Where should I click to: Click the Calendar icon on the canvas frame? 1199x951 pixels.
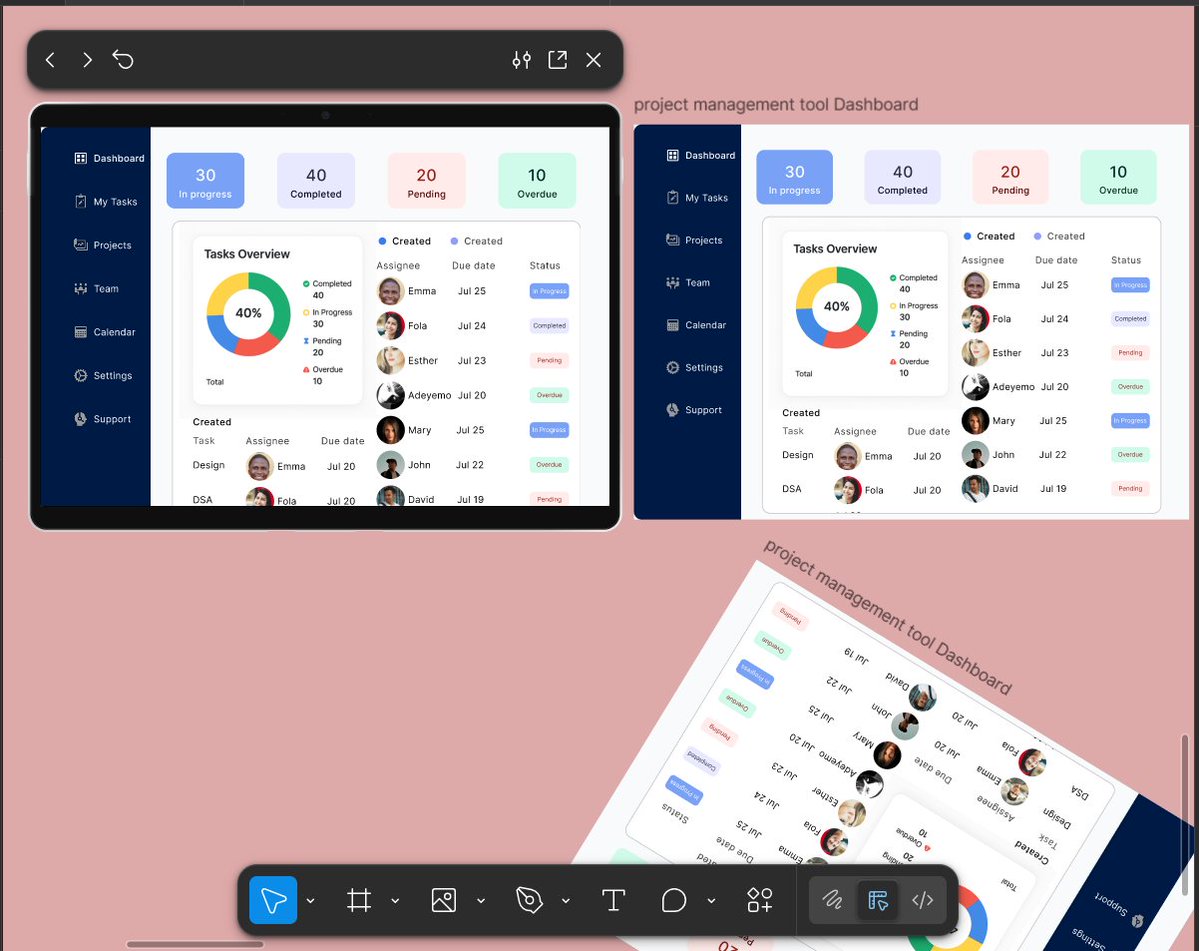[x=673, y=325]
